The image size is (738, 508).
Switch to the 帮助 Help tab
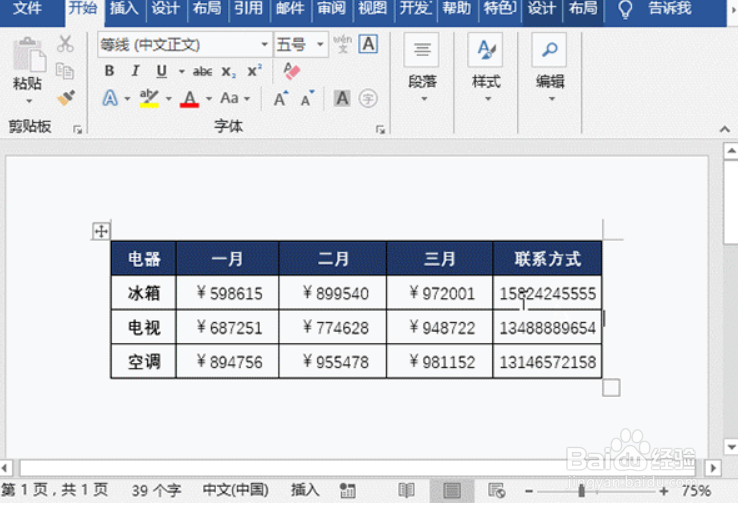coord(457,8)
